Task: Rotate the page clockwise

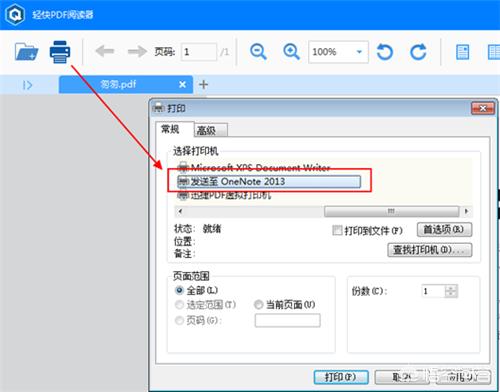Action: point(418,52)
